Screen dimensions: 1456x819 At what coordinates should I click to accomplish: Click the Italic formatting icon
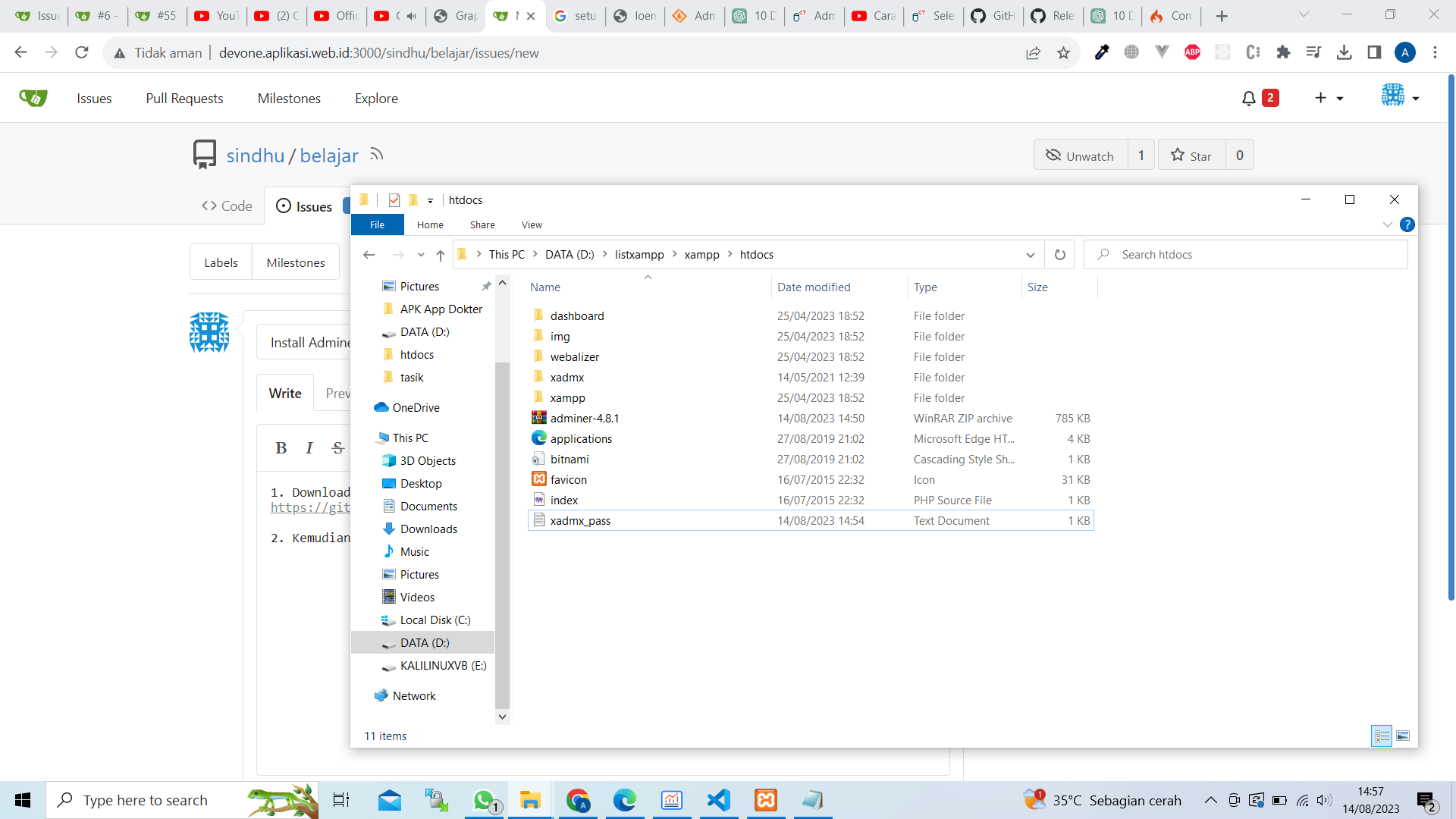click(x=309, y=448)
